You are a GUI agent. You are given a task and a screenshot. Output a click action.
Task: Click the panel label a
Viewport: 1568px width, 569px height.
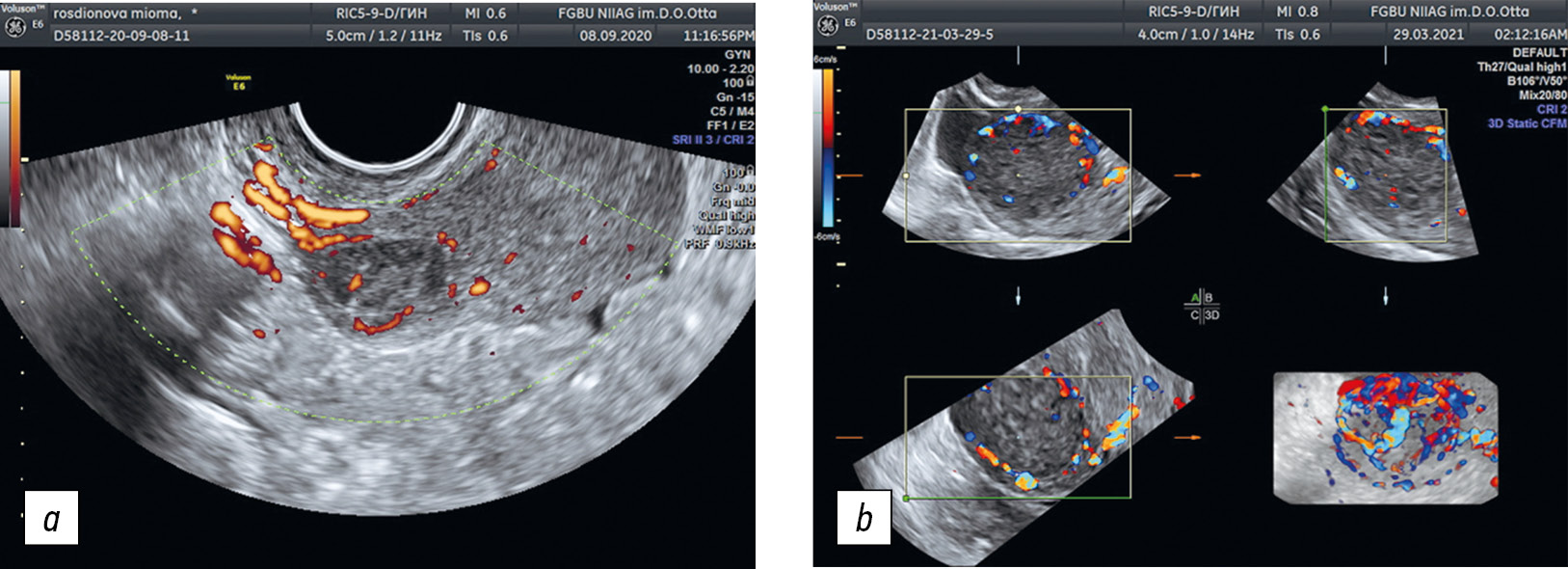51,519
